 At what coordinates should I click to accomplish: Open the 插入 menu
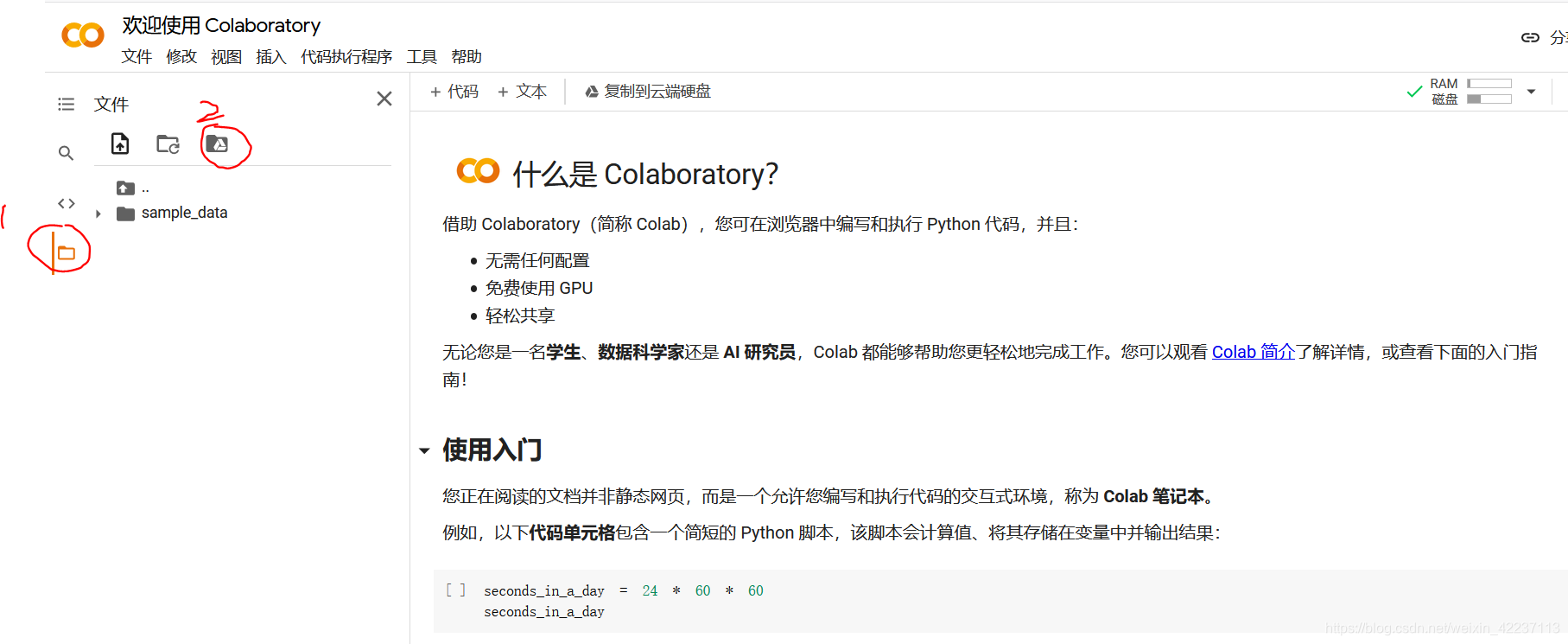(x=271, y=56)
